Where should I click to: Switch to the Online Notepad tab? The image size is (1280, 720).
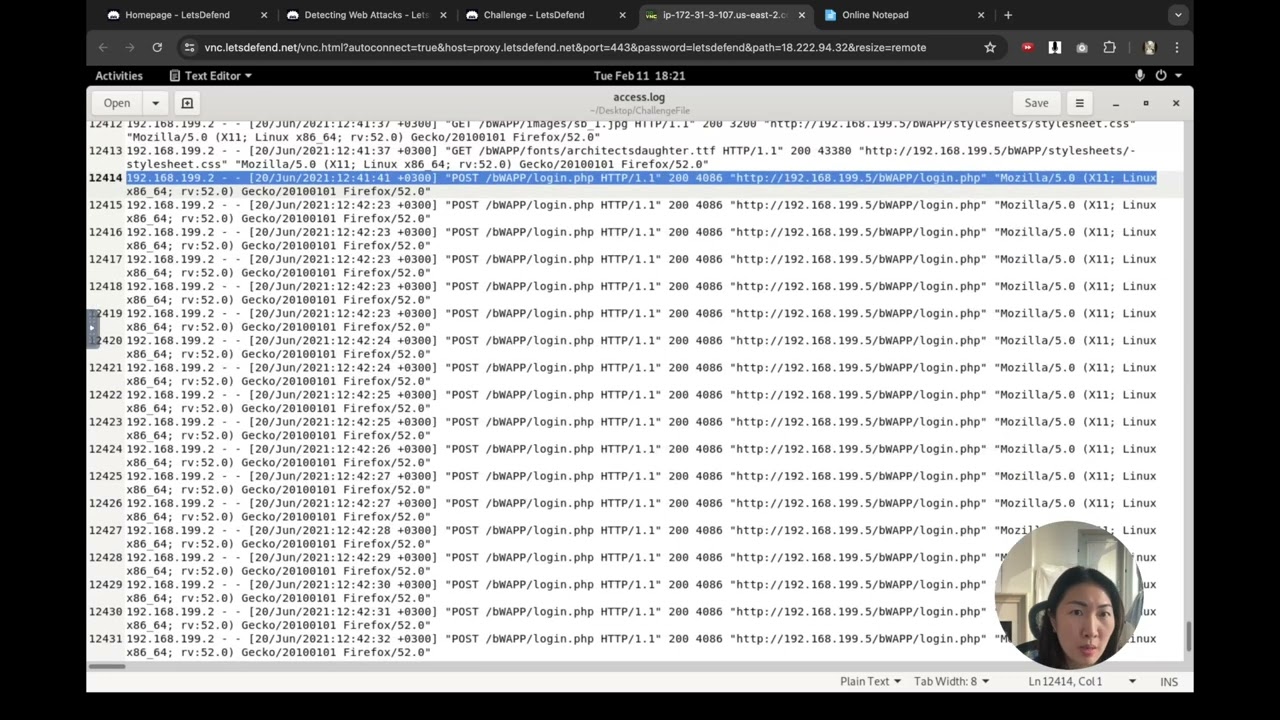coord(875,15)
